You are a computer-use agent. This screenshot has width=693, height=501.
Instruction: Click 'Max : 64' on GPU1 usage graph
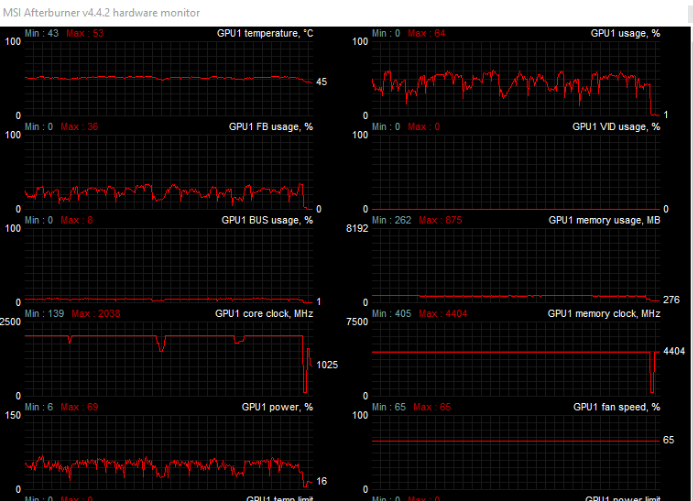[x=426, y=34]
